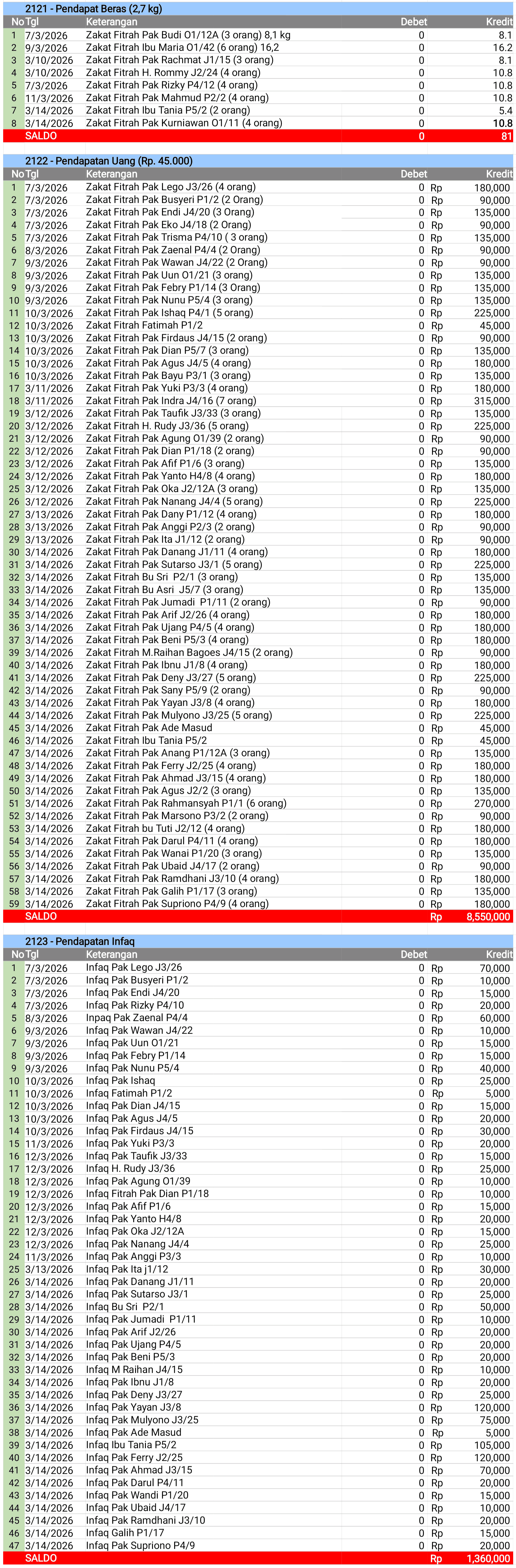The width and height of the screenshot is (516, 1568).
Task: Select "Zakat Fitrah Pak Rahmansyah P1/1" description
Action: [x=186, y=803]
